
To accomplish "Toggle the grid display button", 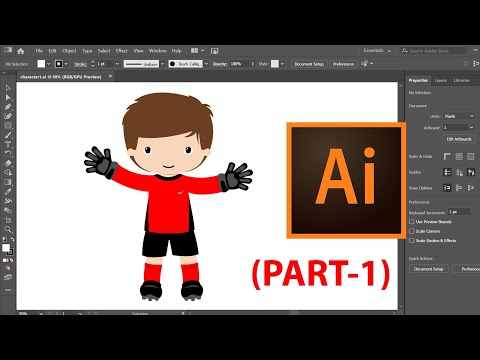I will [459, 156].
